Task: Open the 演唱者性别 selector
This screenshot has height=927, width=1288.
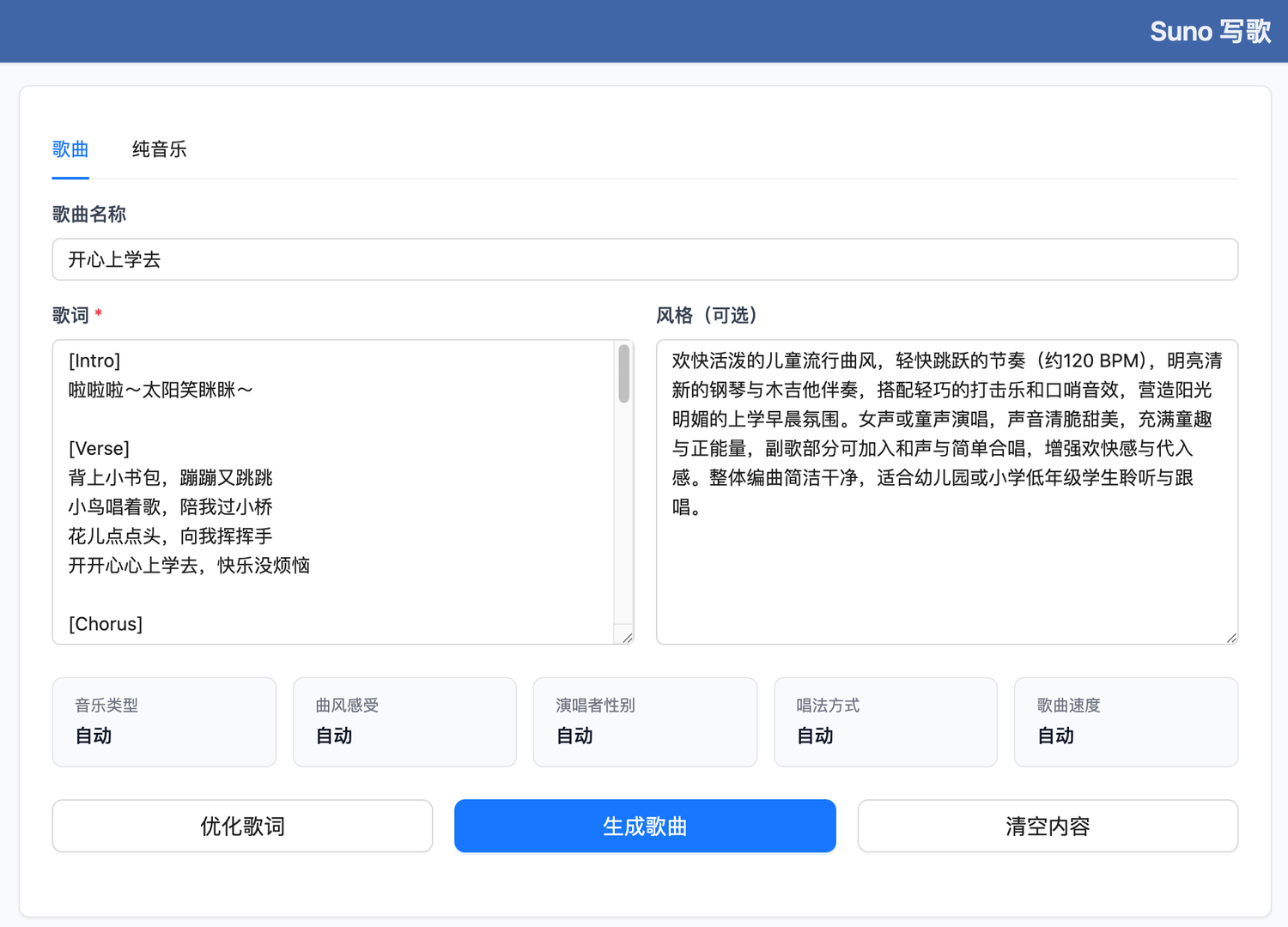Action: (x=644, y=721)
